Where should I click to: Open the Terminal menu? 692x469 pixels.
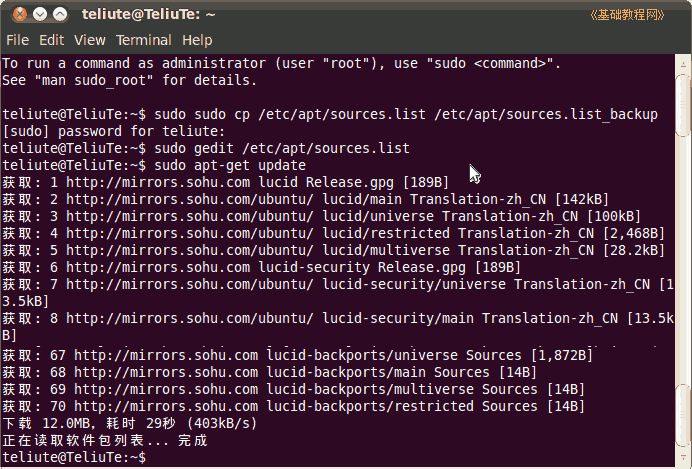tap(144, 40)
